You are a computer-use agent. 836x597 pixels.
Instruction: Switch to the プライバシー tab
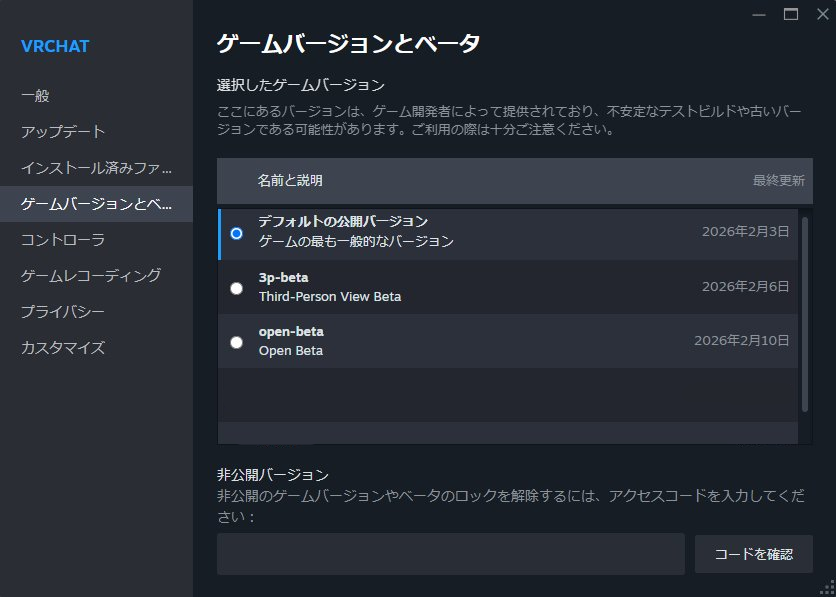[x=63, y=312]
